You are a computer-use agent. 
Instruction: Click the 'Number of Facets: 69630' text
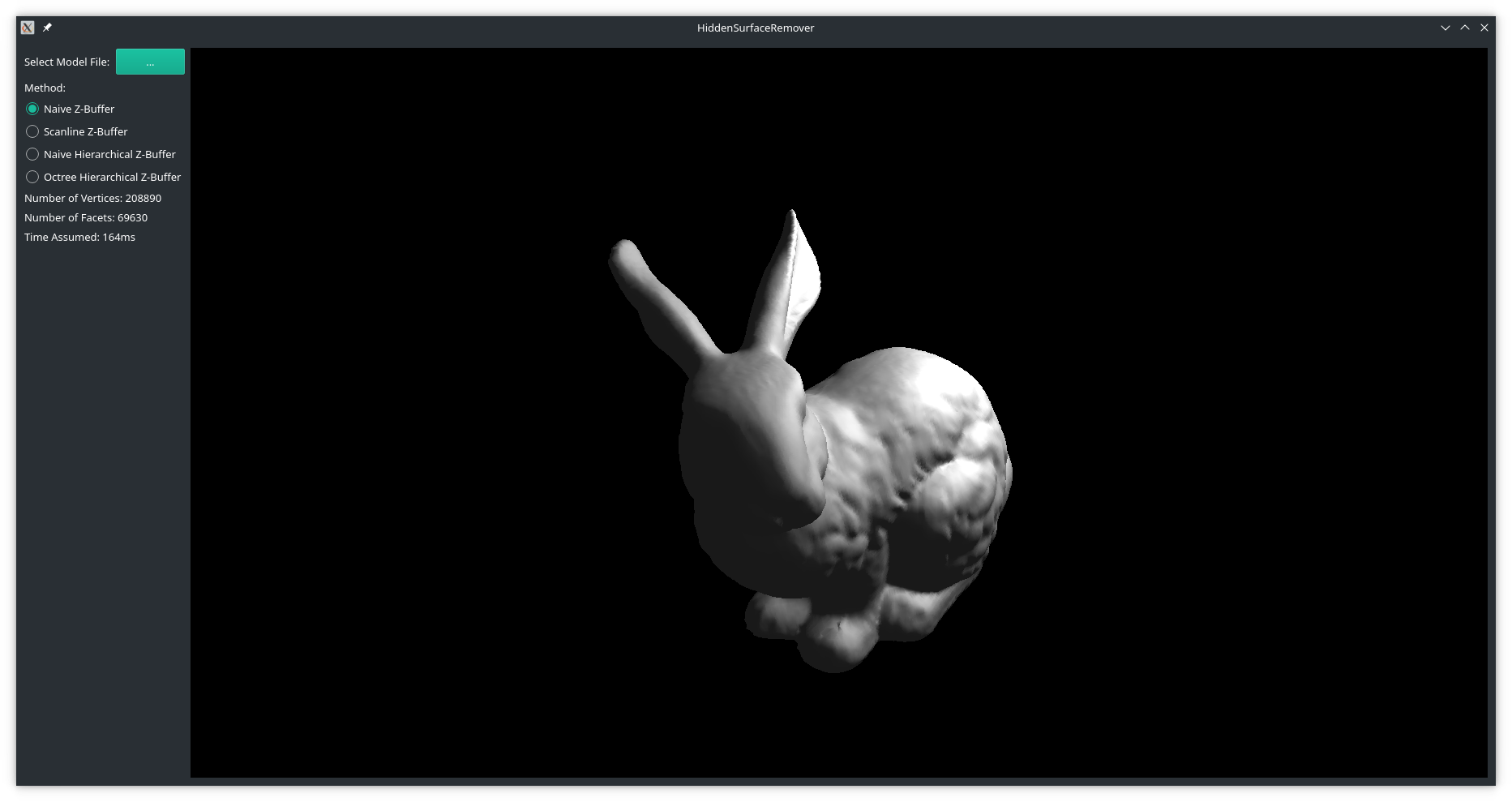pos(86,217)
